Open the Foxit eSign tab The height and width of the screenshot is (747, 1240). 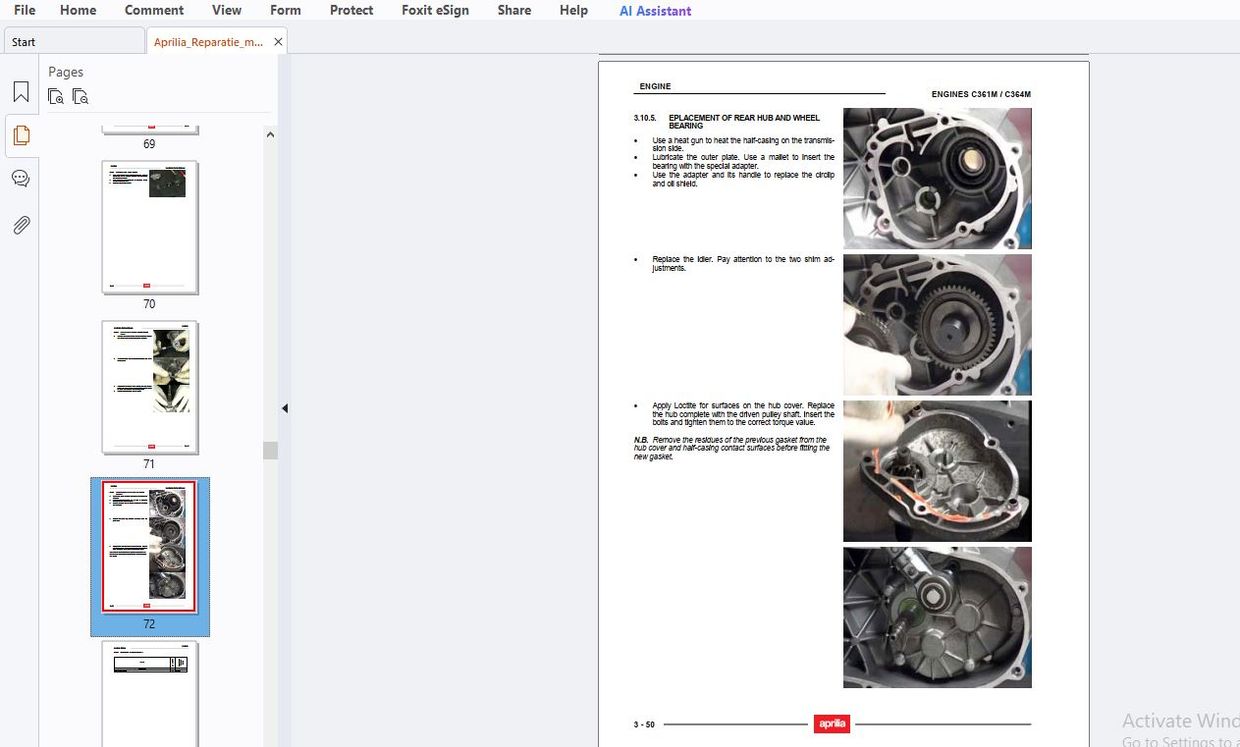click(x=435, y=10)
